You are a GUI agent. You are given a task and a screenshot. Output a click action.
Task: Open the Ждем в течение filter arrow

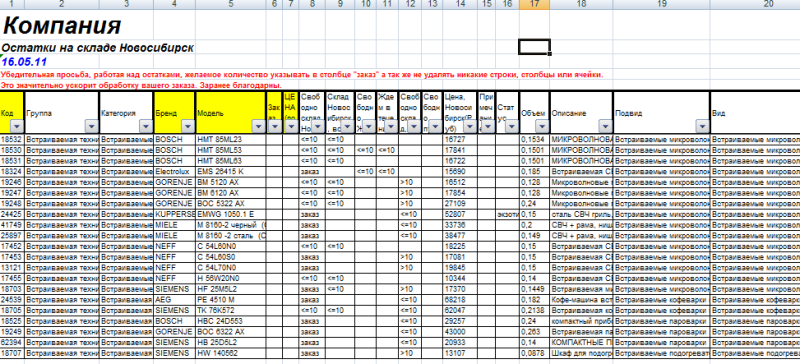pyautogui.click(x=391, y=126)
